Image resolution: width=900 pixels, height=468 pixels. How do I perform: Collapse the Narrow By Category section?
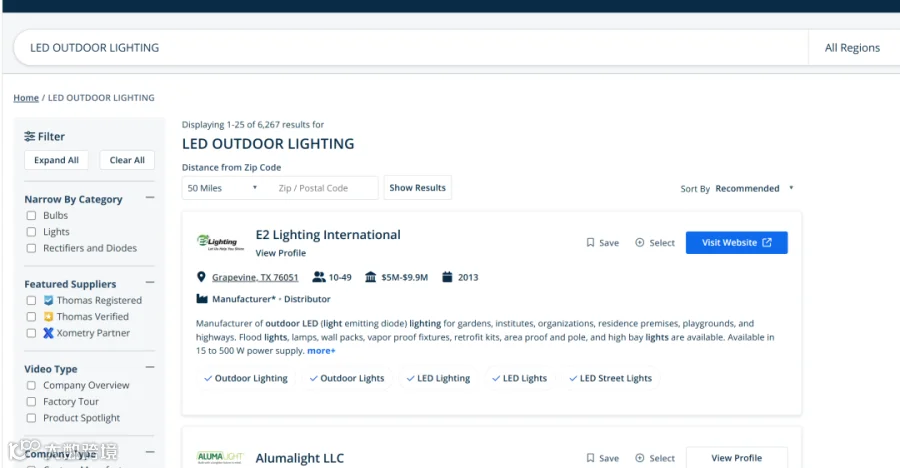pos(150,198)
